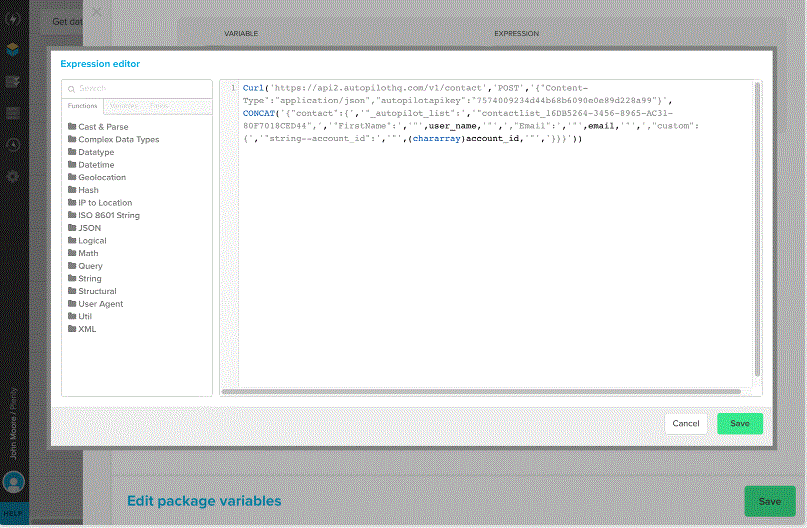
Task: Select the 'Get dat' tab in background
Action: click(x=64, y=22)
